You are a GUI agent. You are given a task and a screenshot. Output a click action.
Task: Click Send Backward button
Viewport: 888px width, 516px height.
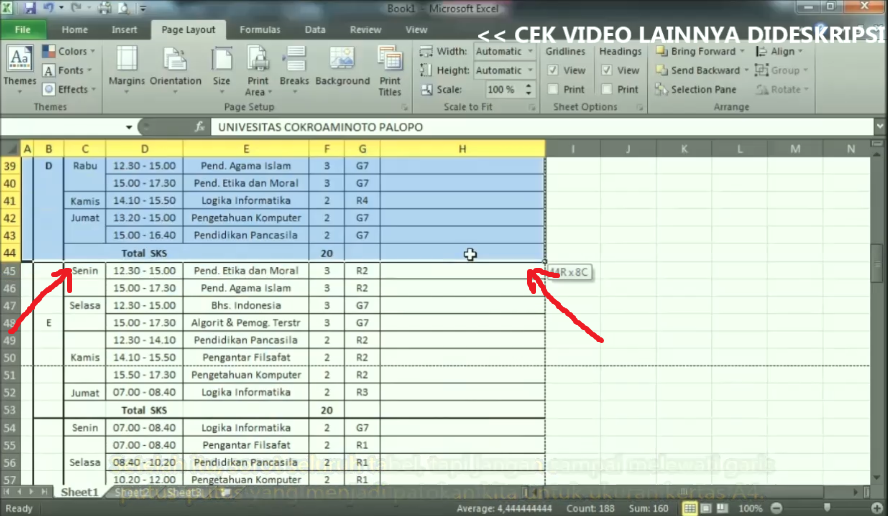coord(702,70)
